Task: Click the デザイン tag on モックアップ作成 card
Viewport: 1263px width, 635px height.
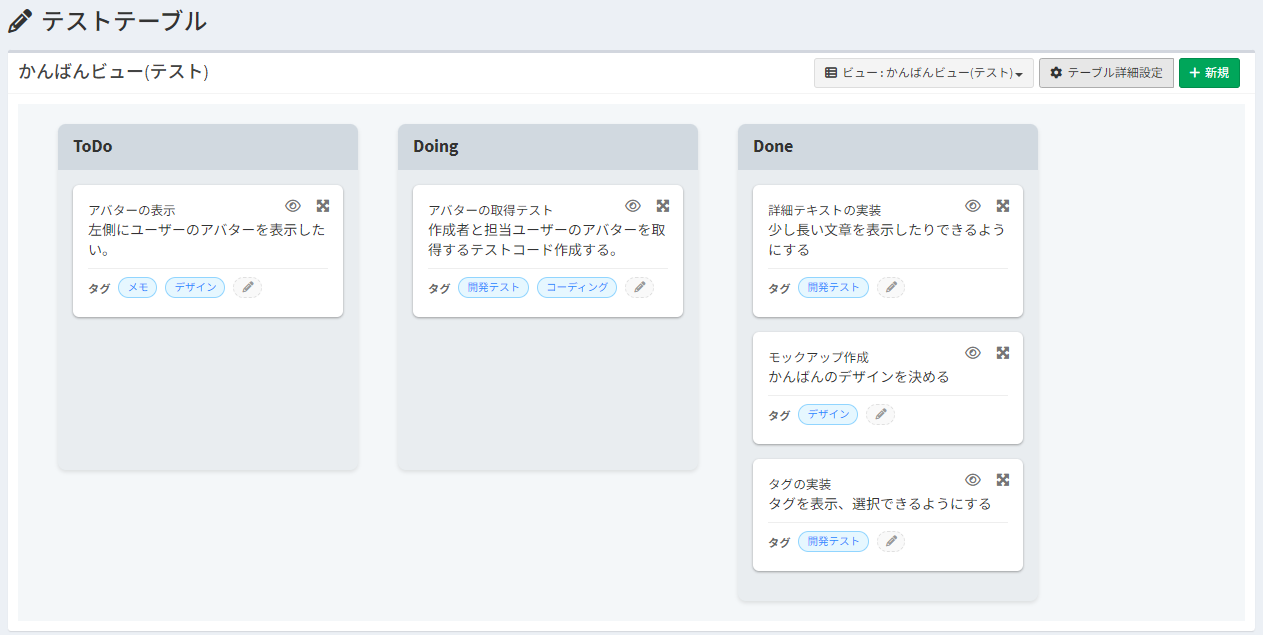Action: click(x=828, y=414)
